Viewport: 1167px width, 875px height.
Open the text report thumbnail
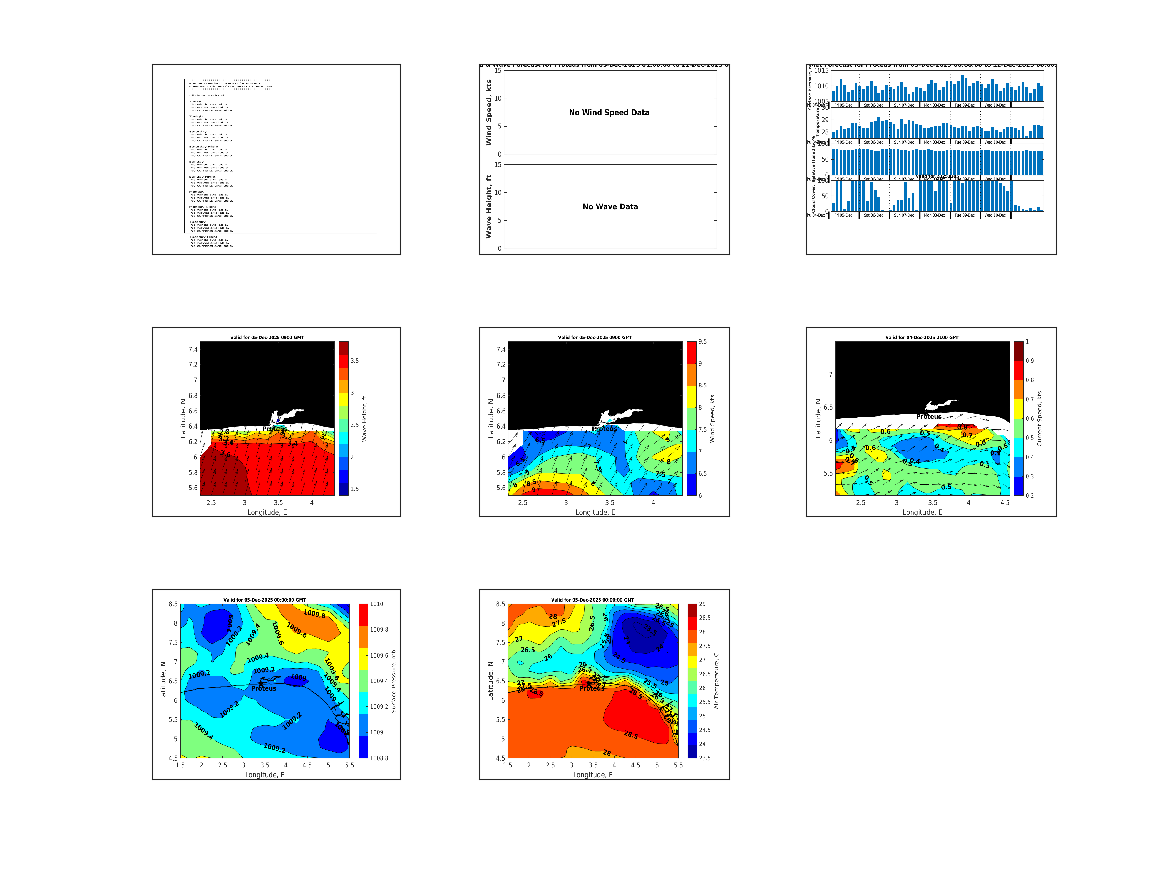coord(276,159)
